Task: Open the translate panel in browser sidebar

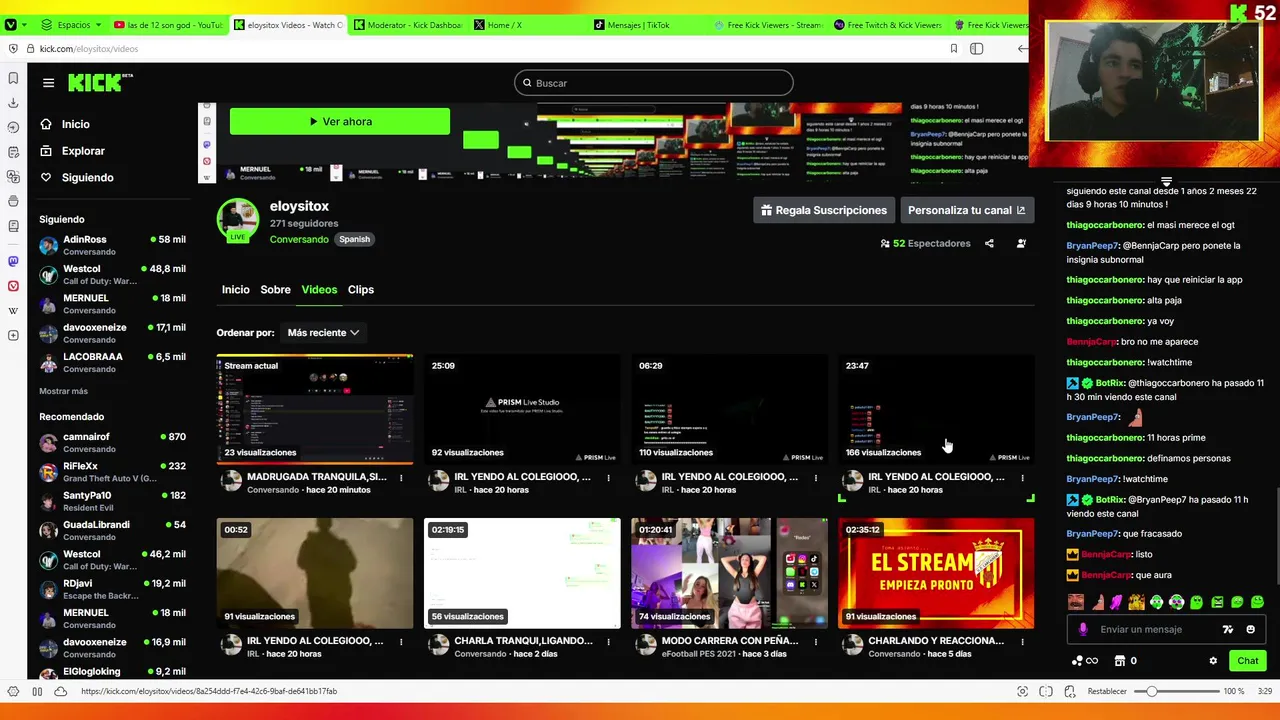Action: point(13,177)
